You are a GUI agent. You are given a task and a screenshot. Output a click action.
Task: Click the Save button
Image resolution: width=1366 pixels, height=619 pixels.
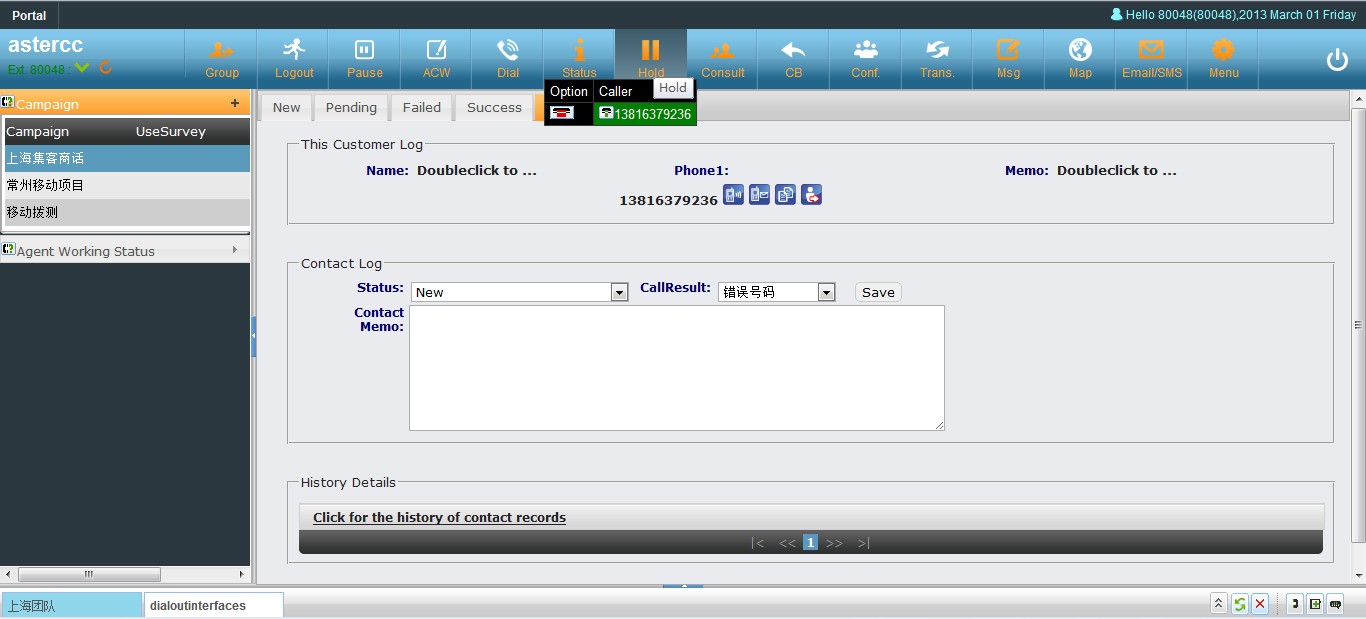click(x=878, y=292)
